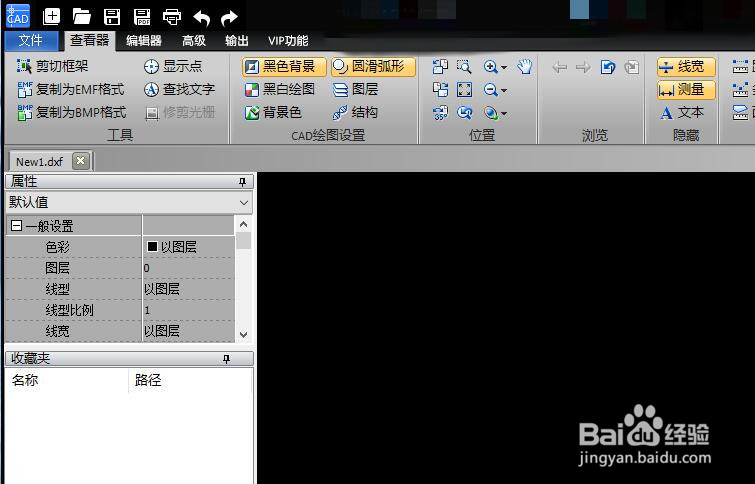This screenshot has width=755, height=484.
Task: Pin the 收藏夹 favorites panel
Action: coord(226,359)
